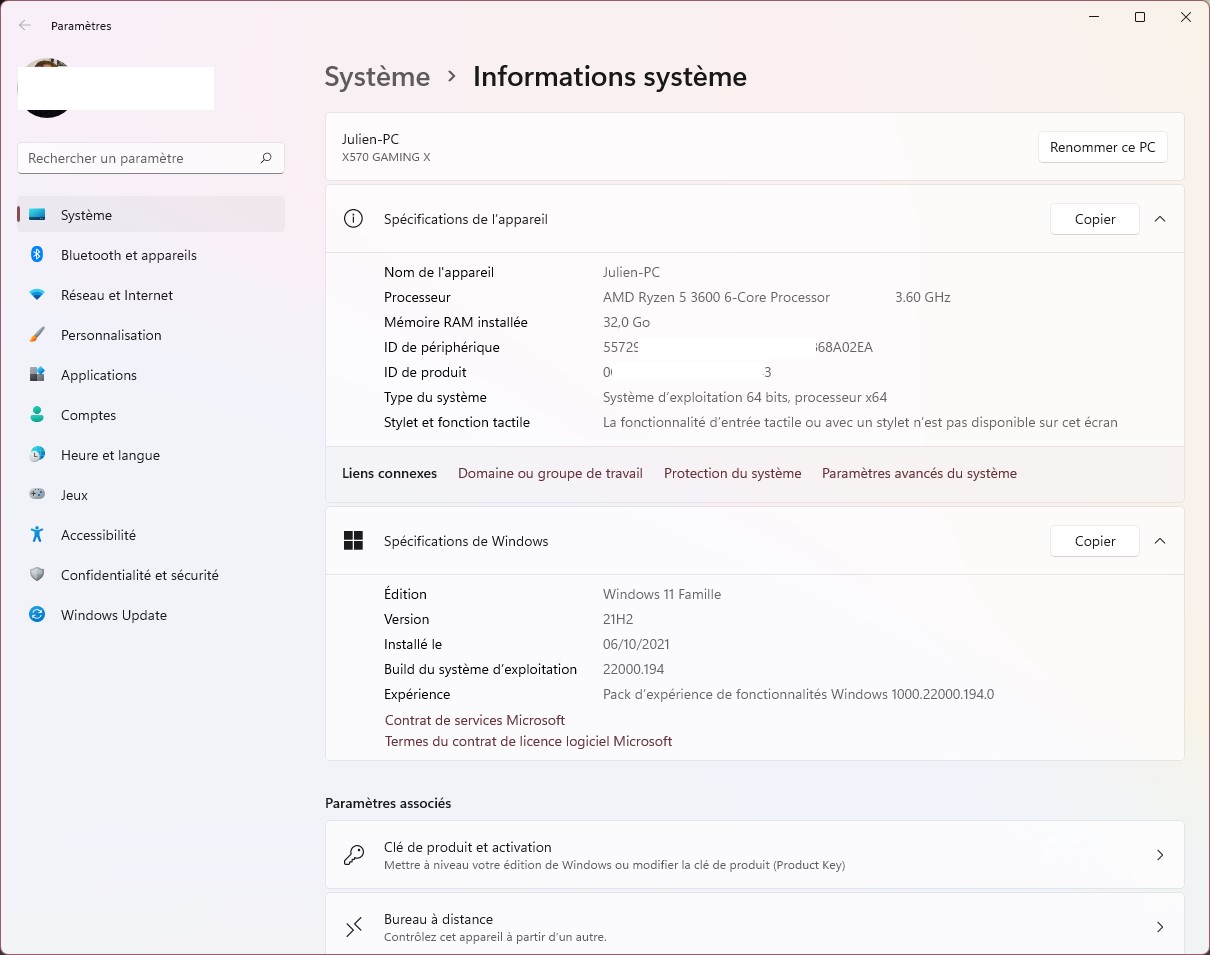Click the Julien-PC device name value
Viewport: 1210px width, 955px height.
631,272
